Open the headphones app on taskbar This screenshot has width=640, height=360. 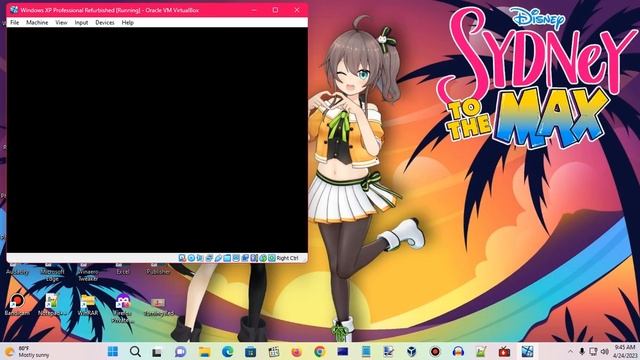[x=458, y=351]
